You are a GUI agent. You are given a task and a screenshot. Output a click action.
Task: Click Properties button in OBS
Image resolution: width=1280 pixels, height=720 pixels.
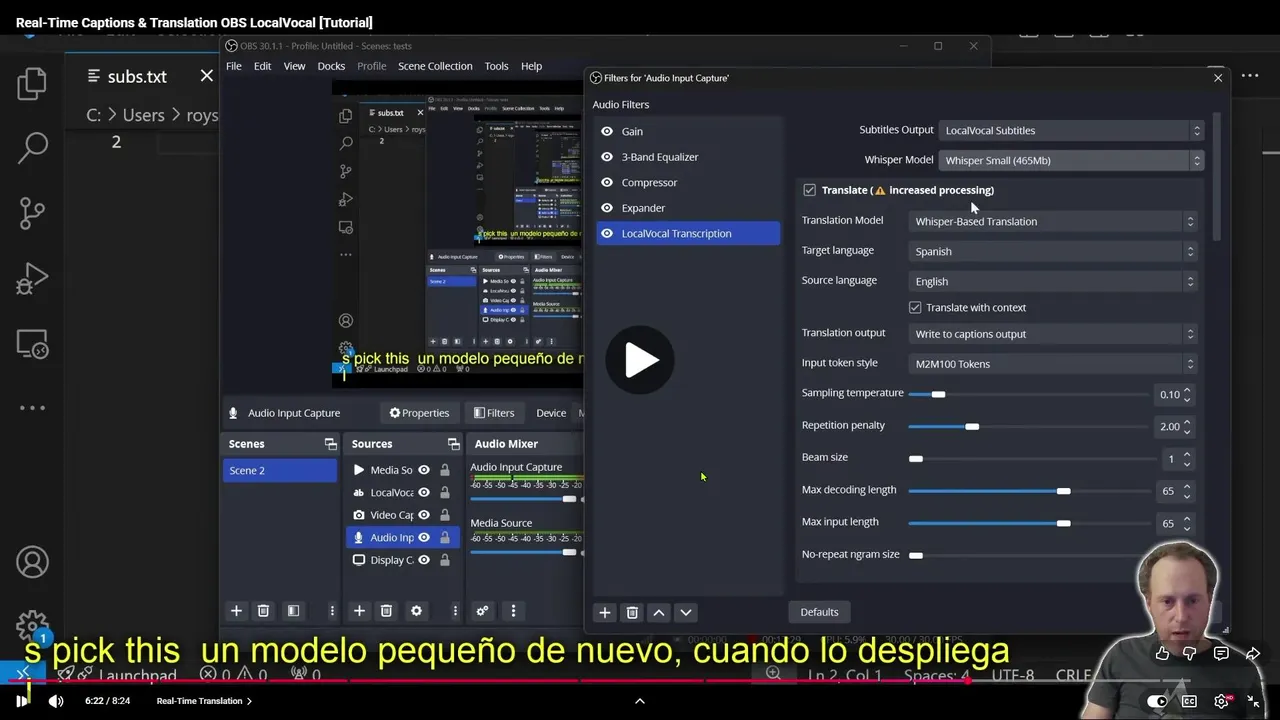419,413
